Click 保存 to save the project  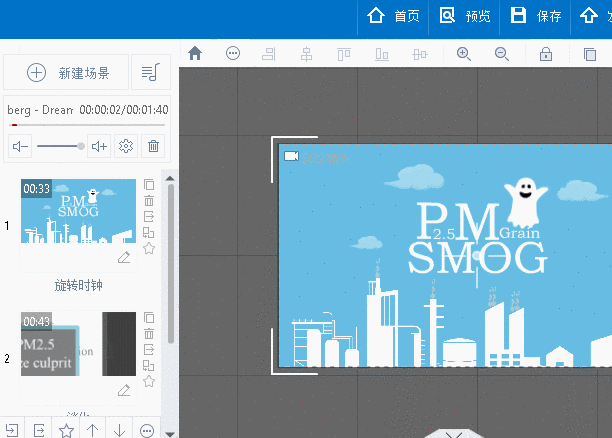pos(536,16)
